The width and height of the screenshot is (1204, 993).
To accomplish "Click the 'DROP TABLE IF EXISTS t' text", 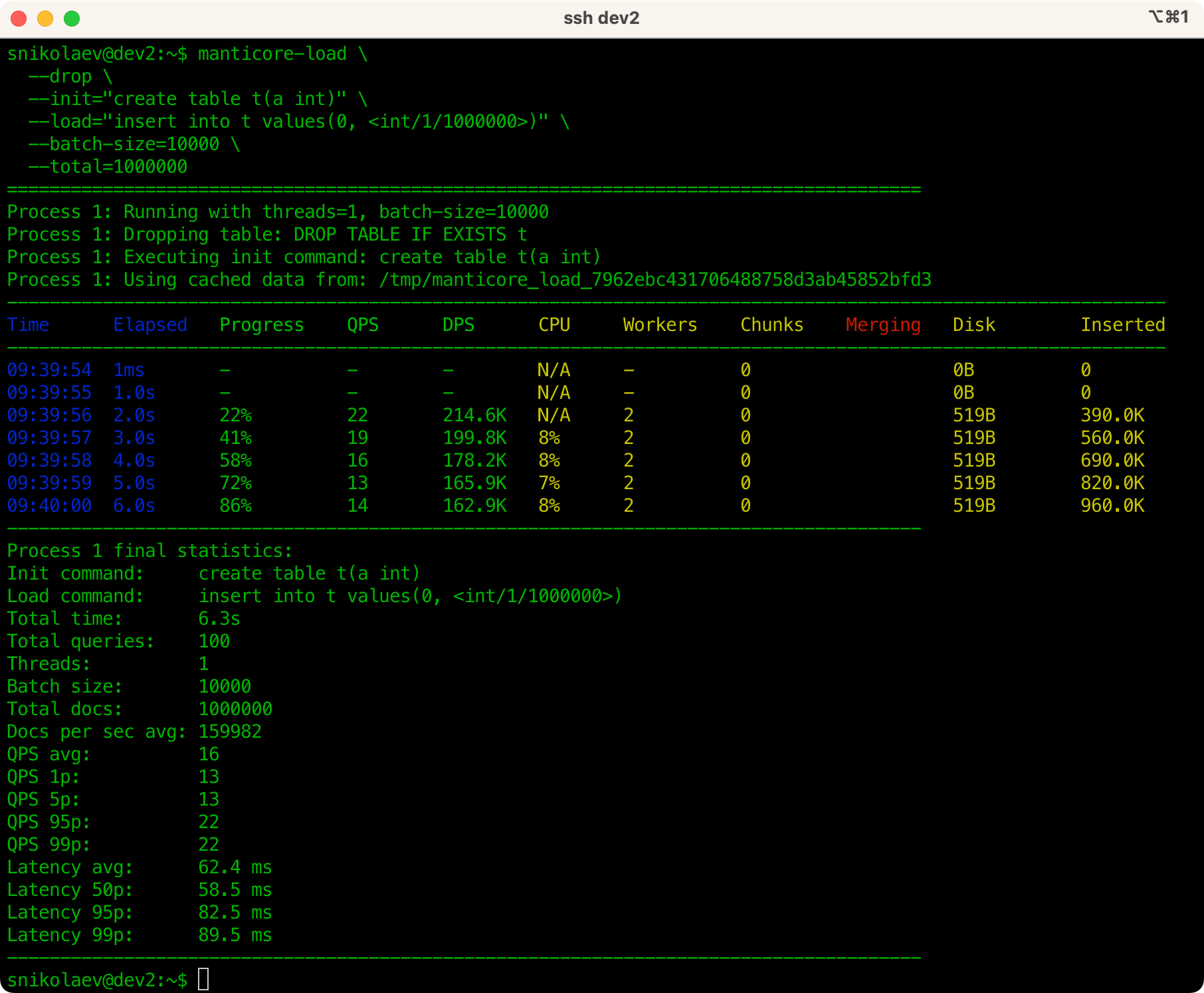I will [411, 235].
